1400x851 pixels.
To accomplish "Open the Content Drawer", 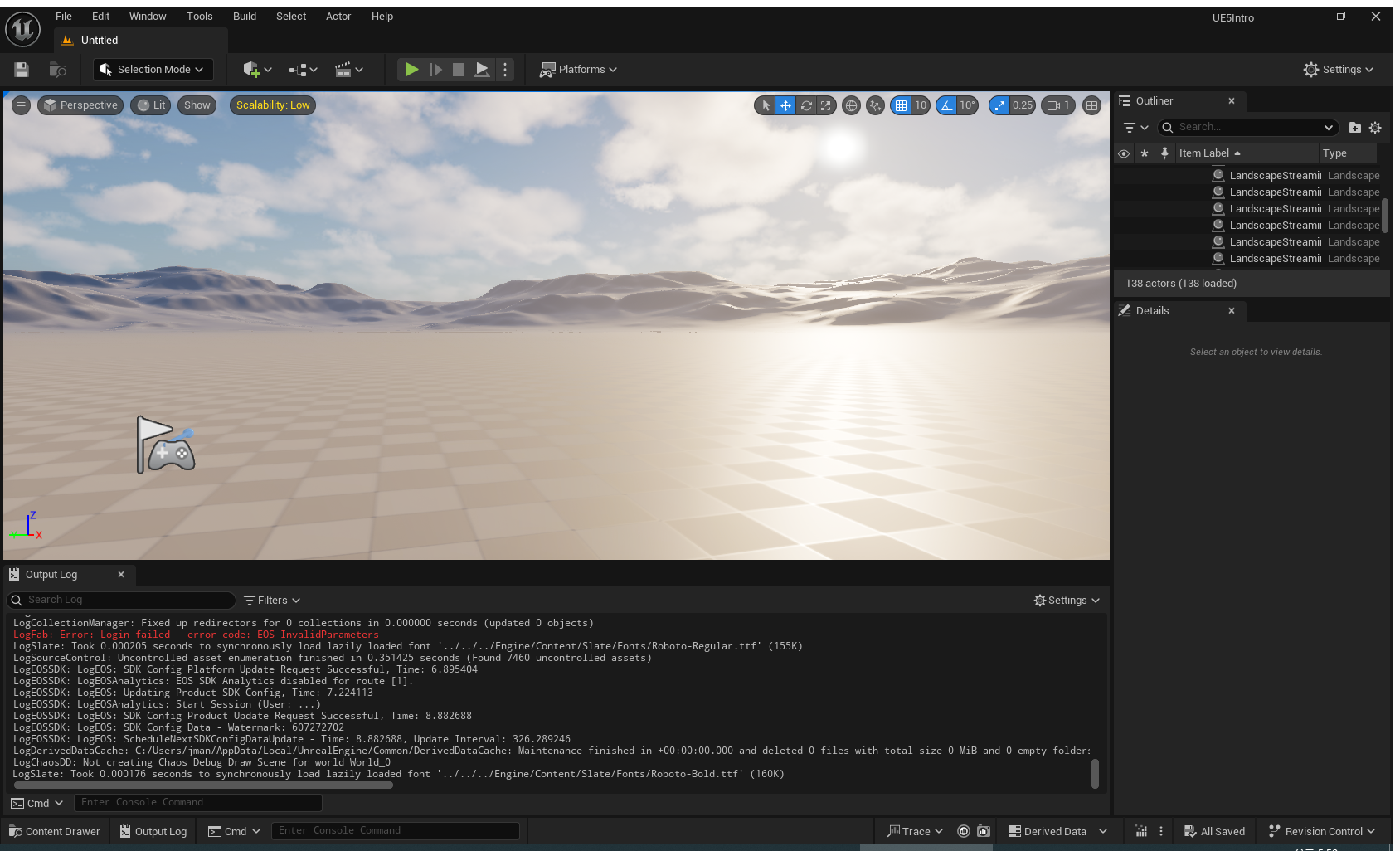I will pyautogui.click(x=54, y=832).
